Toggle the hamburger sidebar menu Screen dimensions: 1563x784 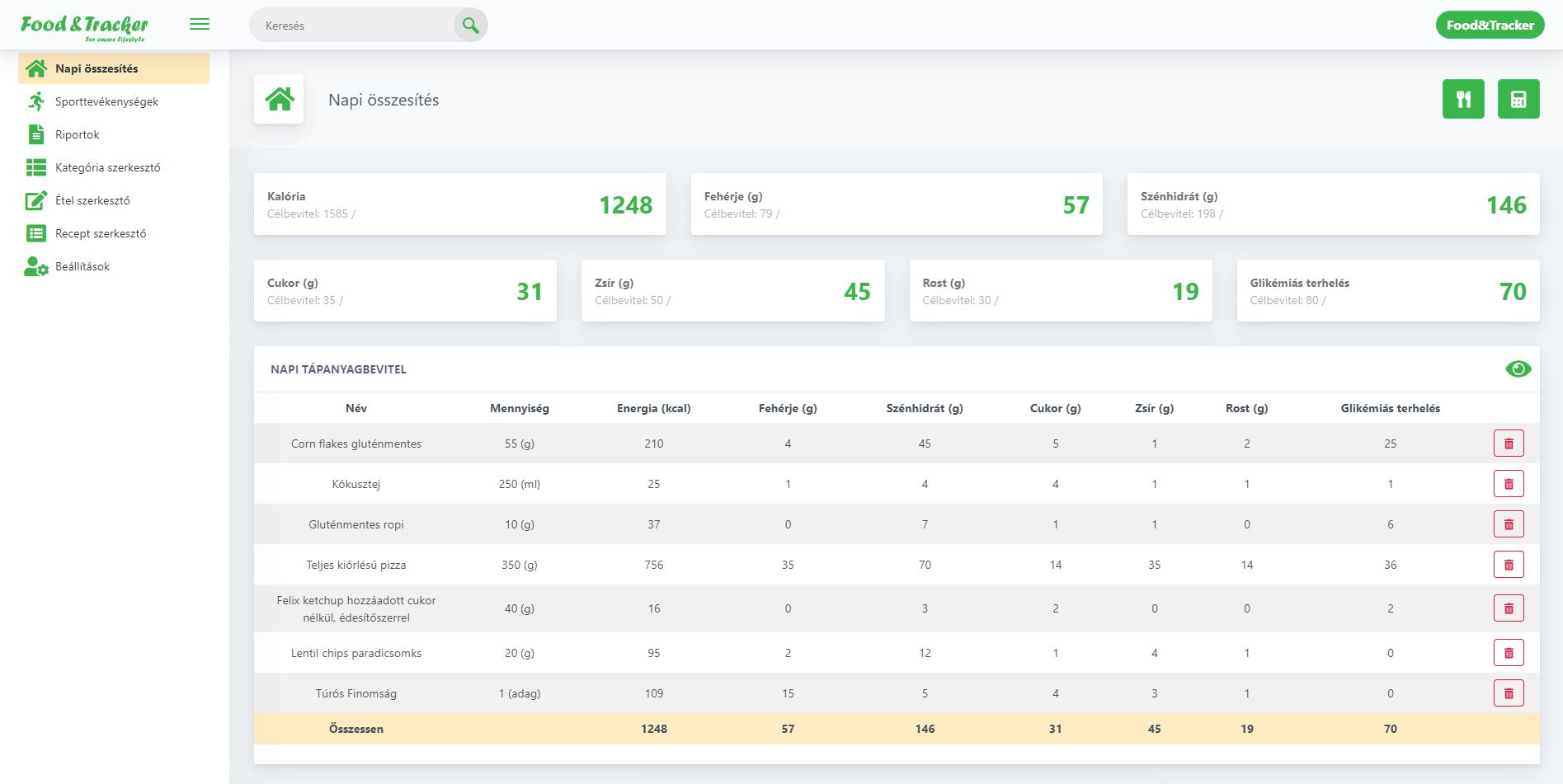coord(200,25)
